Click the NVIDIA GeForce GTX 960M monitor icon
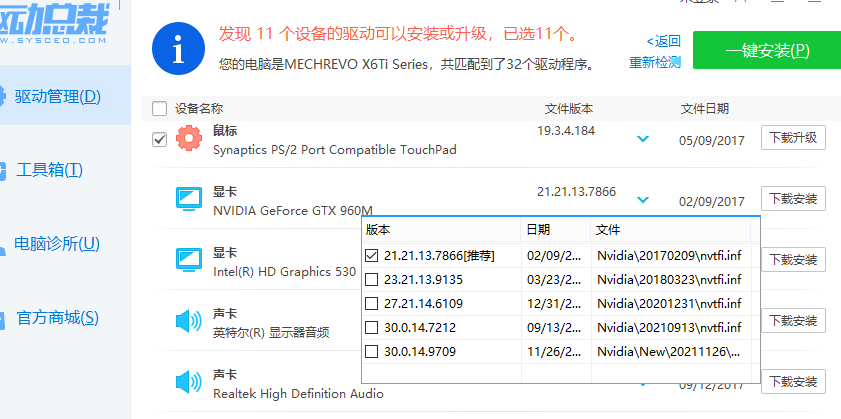This screenshot has height=419, width=841. 189,198
